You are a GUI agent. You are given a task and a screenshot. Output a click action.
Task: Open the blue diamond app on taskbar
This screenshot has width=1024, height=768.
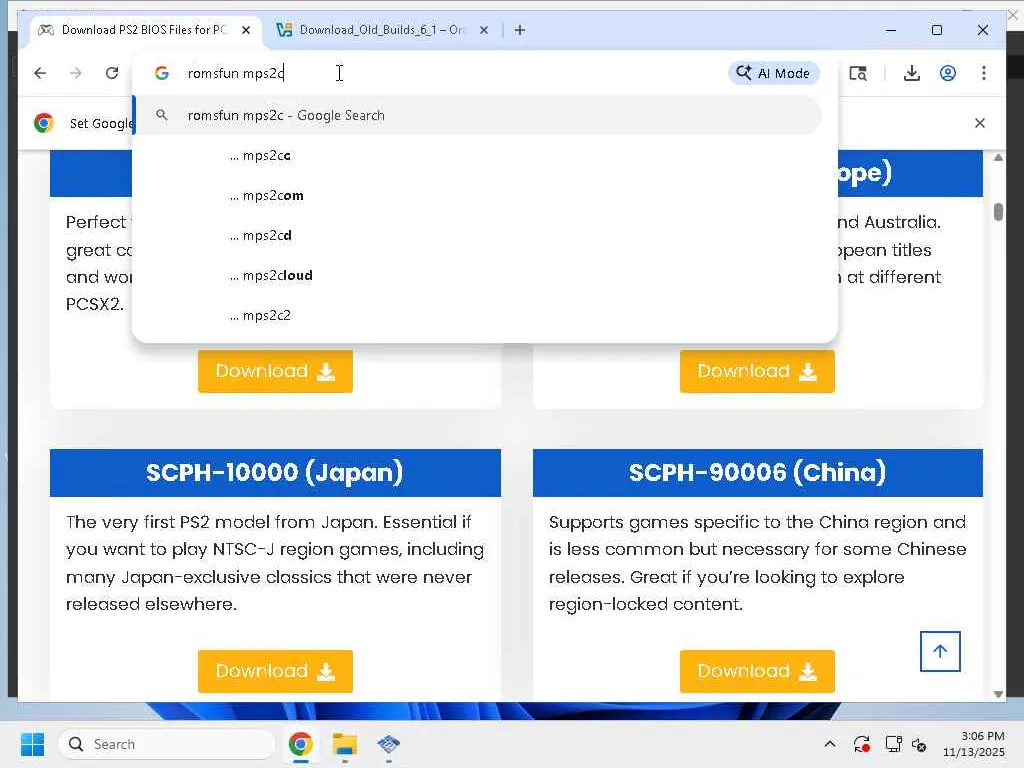(x=389, y=744)
